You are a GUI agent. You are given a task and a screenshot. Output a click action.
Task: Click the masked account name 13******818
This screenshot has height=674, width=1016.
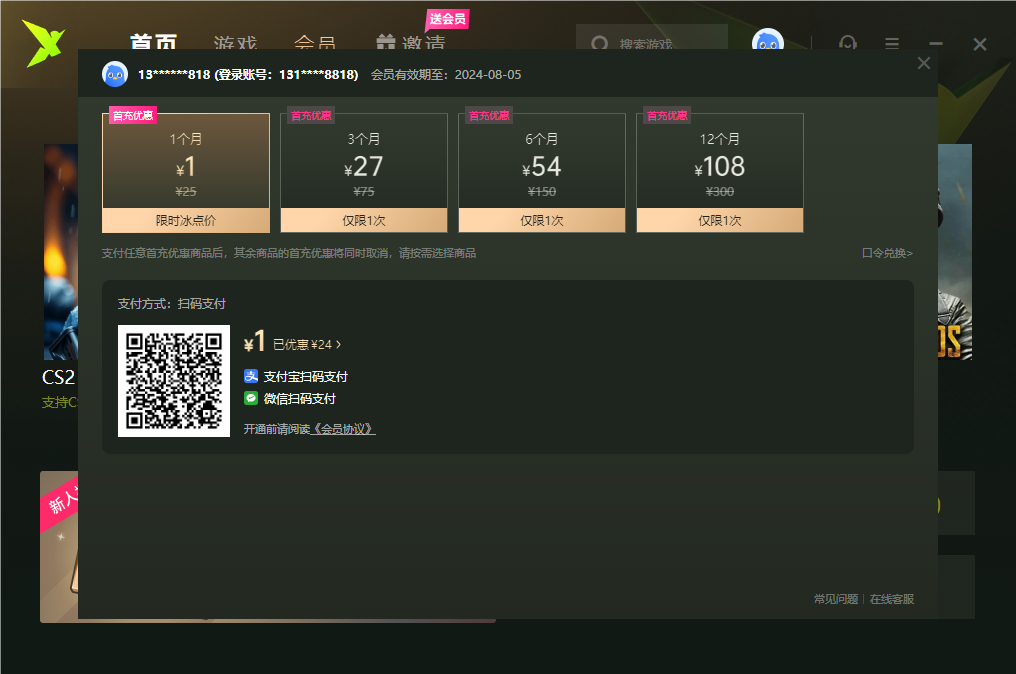(174, 75)
